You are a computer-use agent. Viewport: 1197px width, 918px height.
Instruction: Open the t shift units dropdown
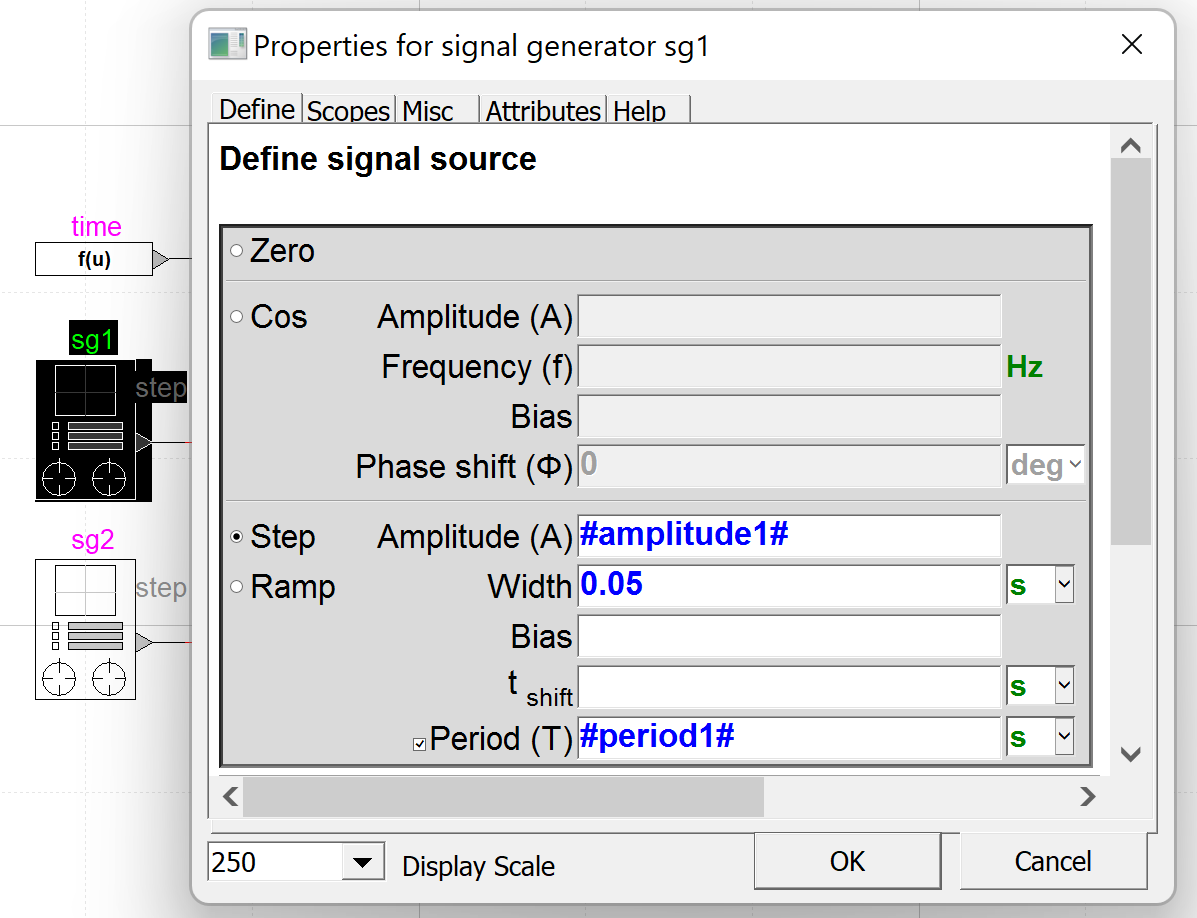click(x=1064, y=687)
